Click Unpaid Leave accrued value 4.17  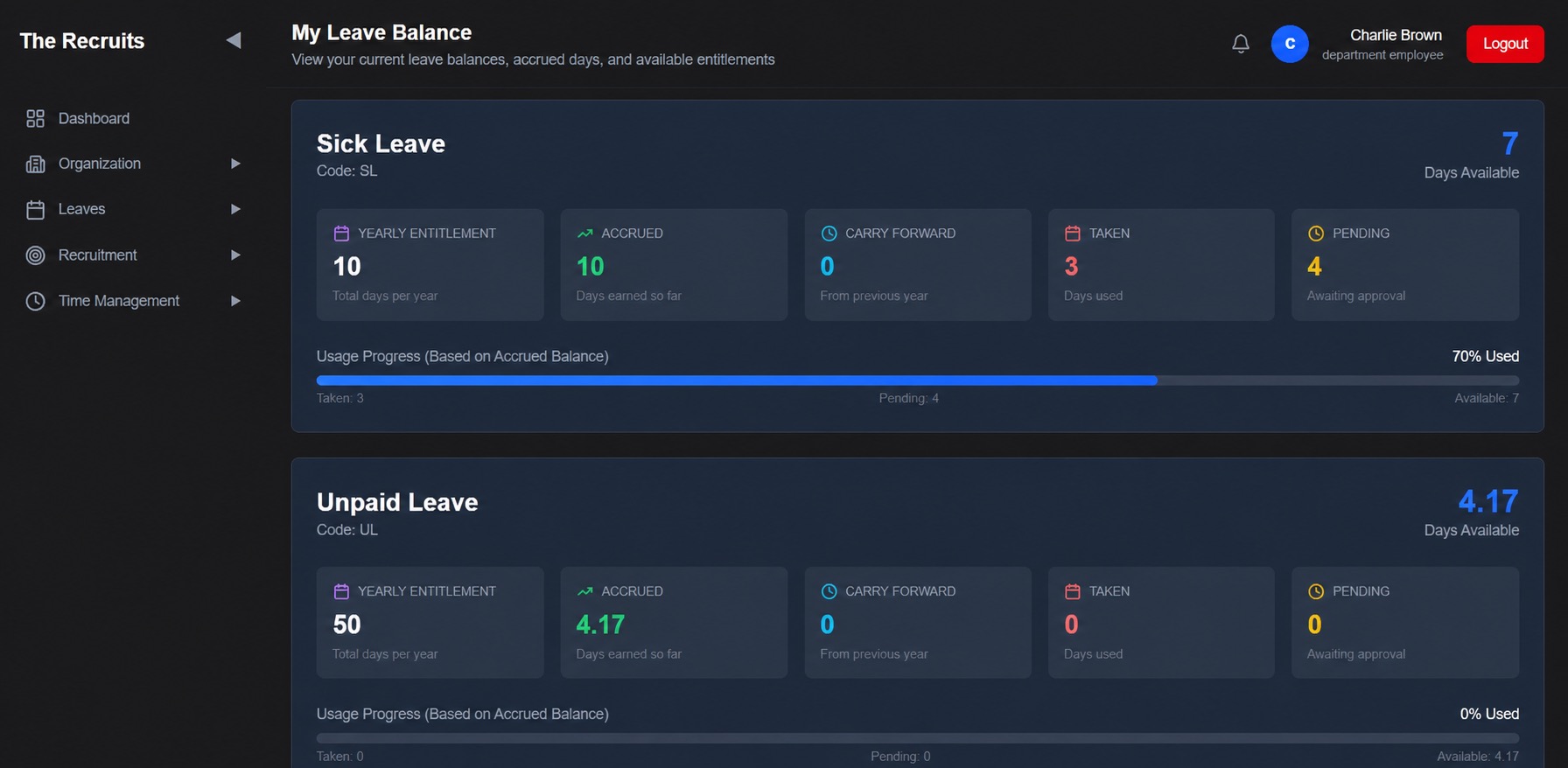600,625
